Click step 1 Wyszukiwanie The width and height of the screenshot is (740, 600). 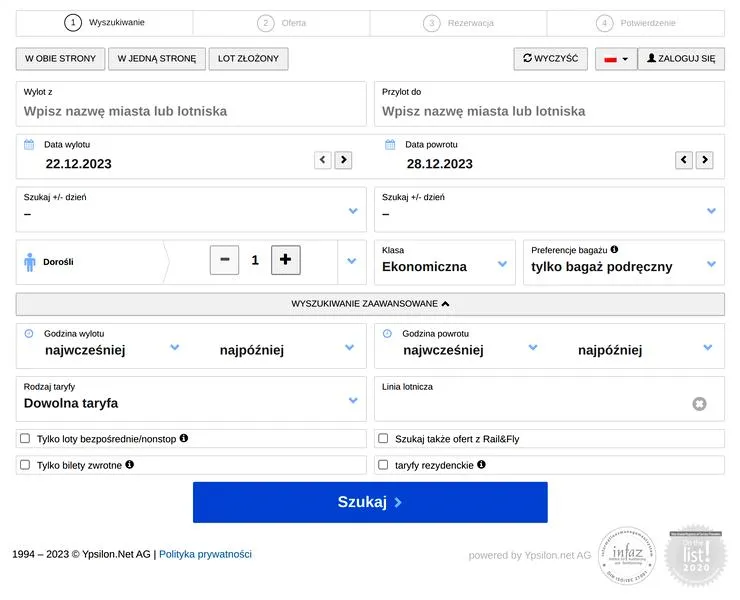pyautogui.click(x=104, y=23)
